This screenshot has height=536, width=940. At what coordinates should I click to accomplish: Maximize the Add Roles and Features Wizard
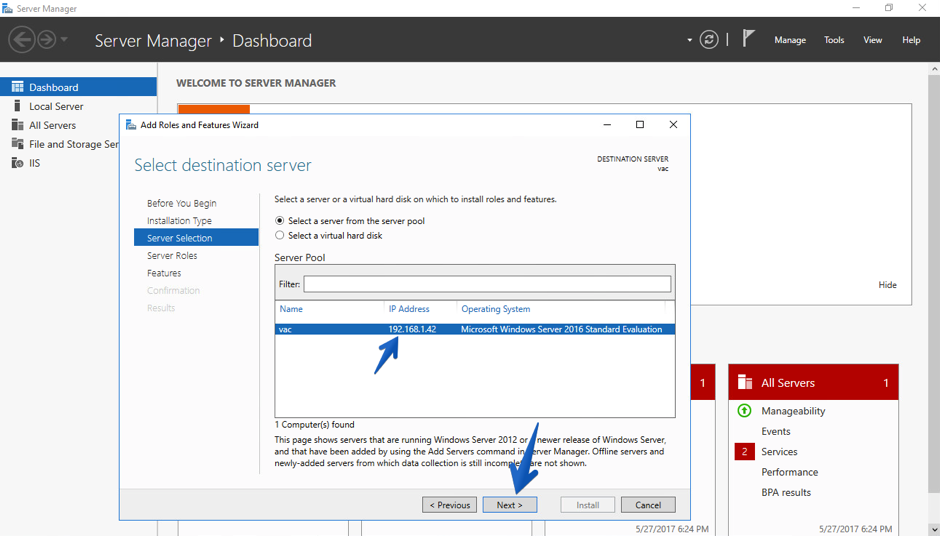tap(640, 125)
